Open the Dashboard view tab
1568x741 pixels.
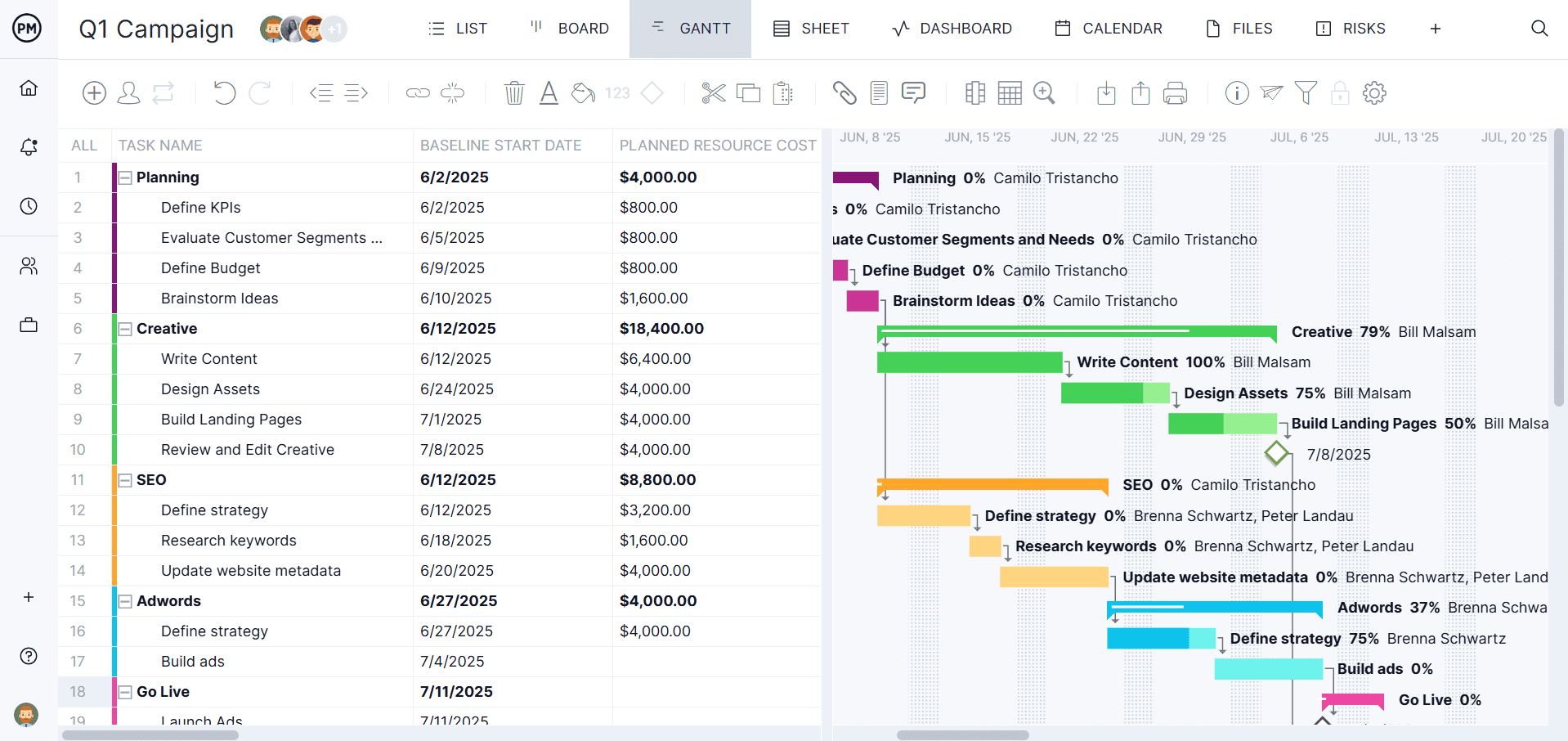(x=952, y=29)
